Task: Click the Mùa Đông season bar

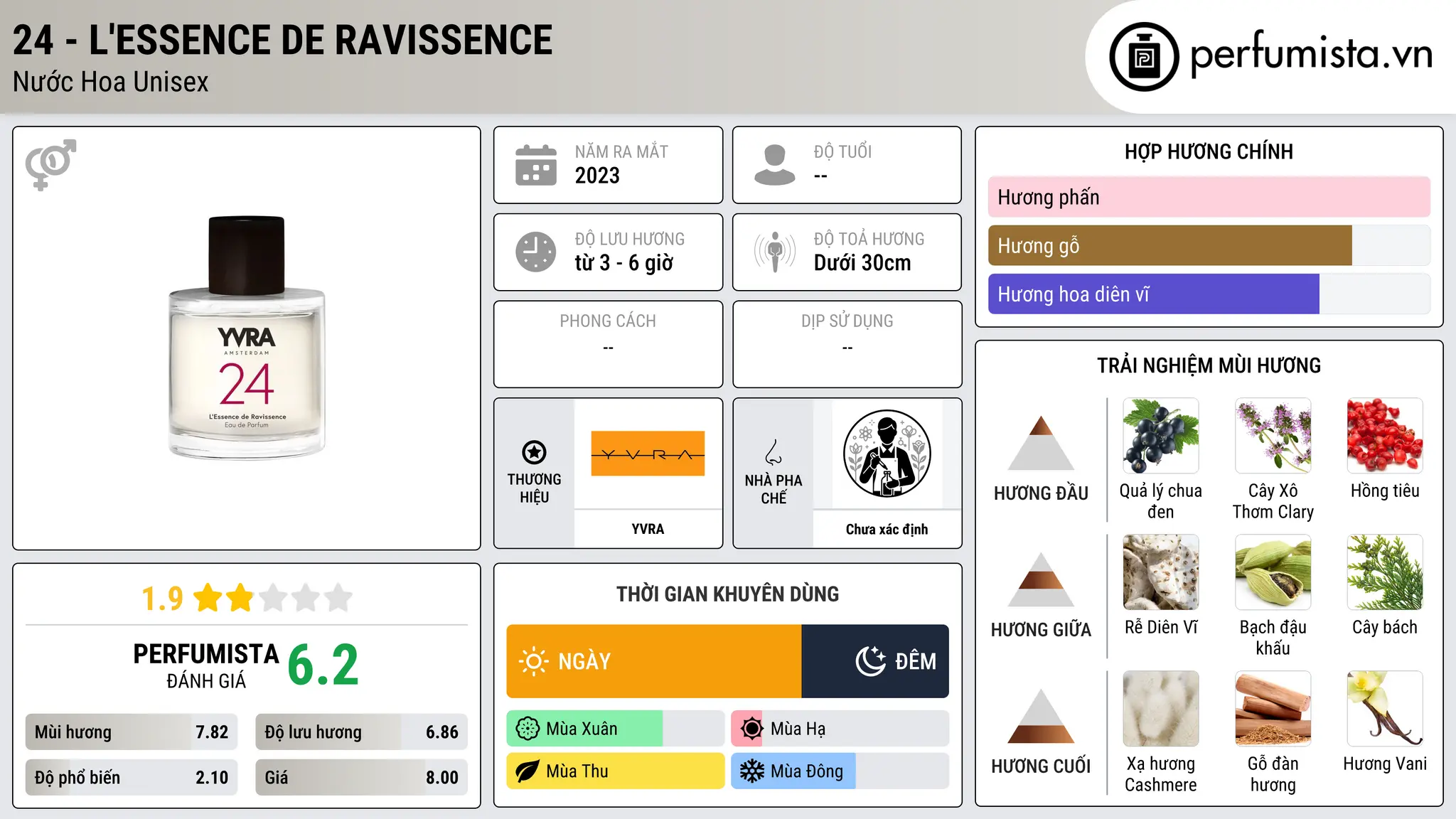Action: [x=840, y=771]
